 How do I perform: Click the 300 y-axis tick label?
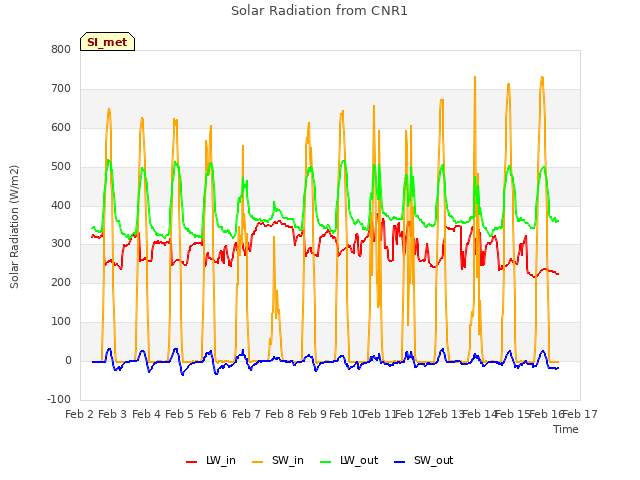(61, 244)
